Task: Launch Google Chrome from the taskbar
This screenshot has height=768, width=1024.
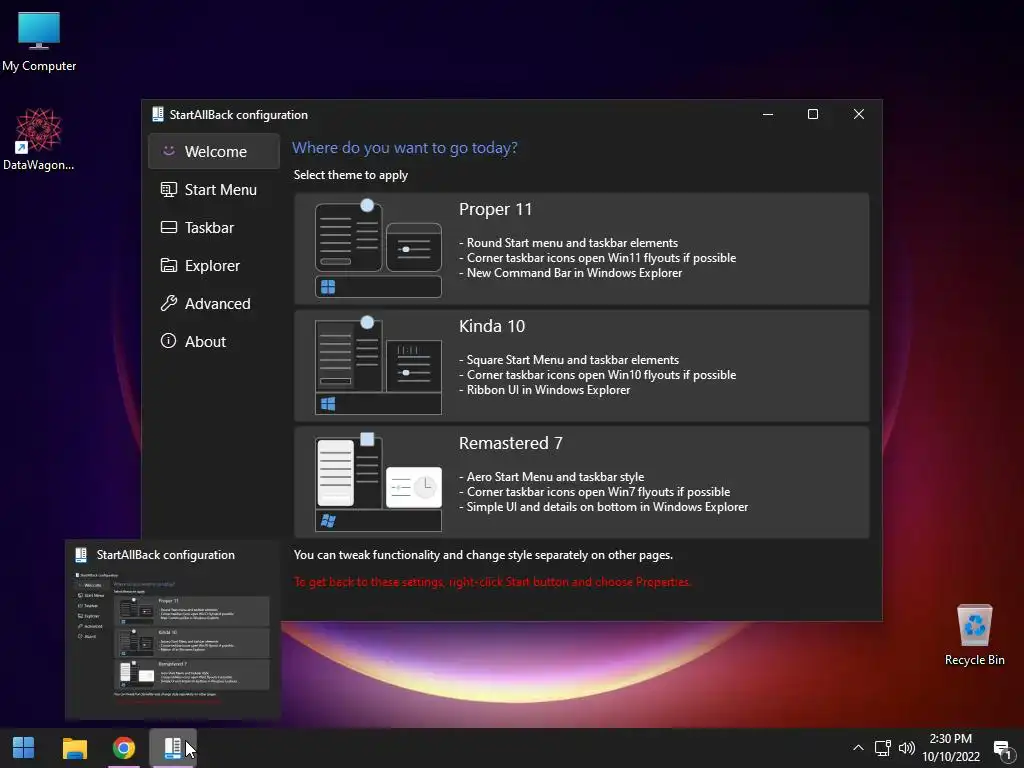Action: click(x=123, y=748)
